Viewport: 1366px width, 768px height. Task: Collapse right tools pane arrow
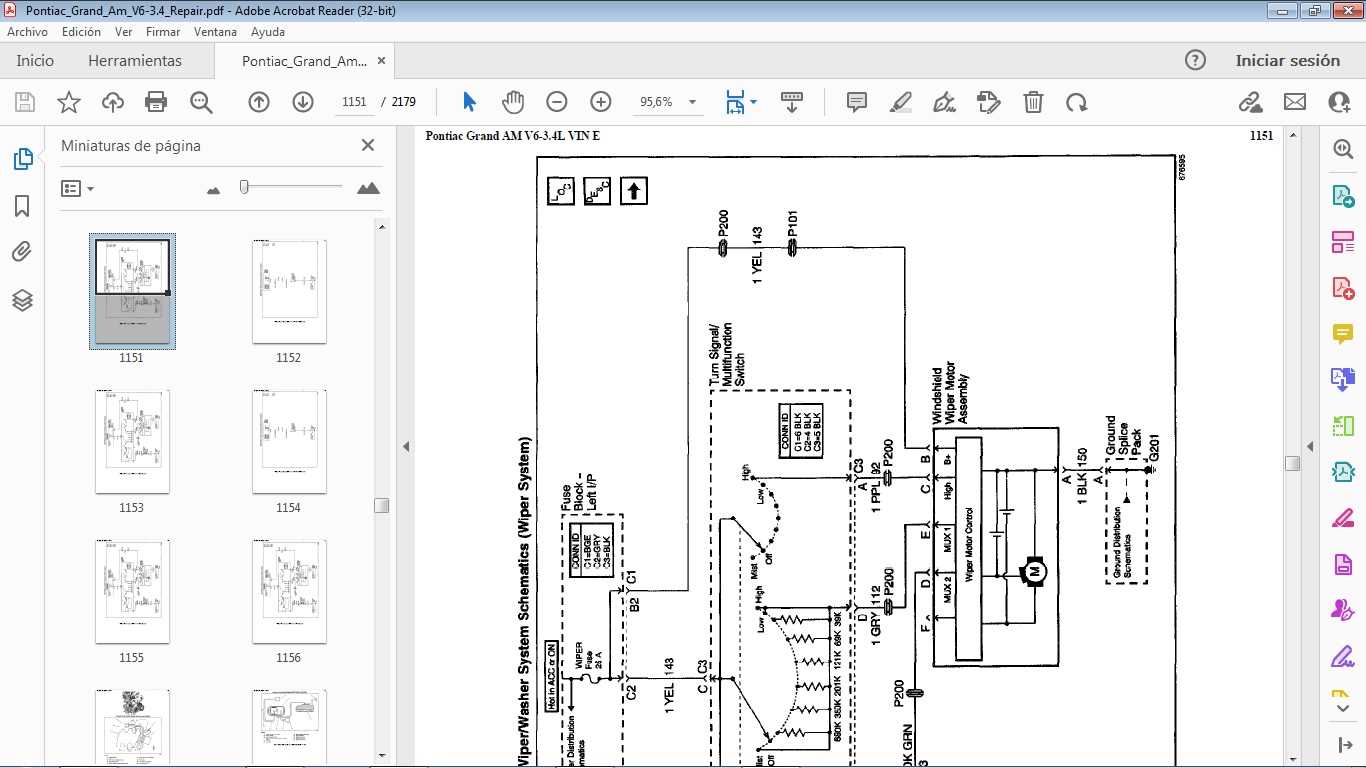pyautogui.click(x=1310, y=446)
